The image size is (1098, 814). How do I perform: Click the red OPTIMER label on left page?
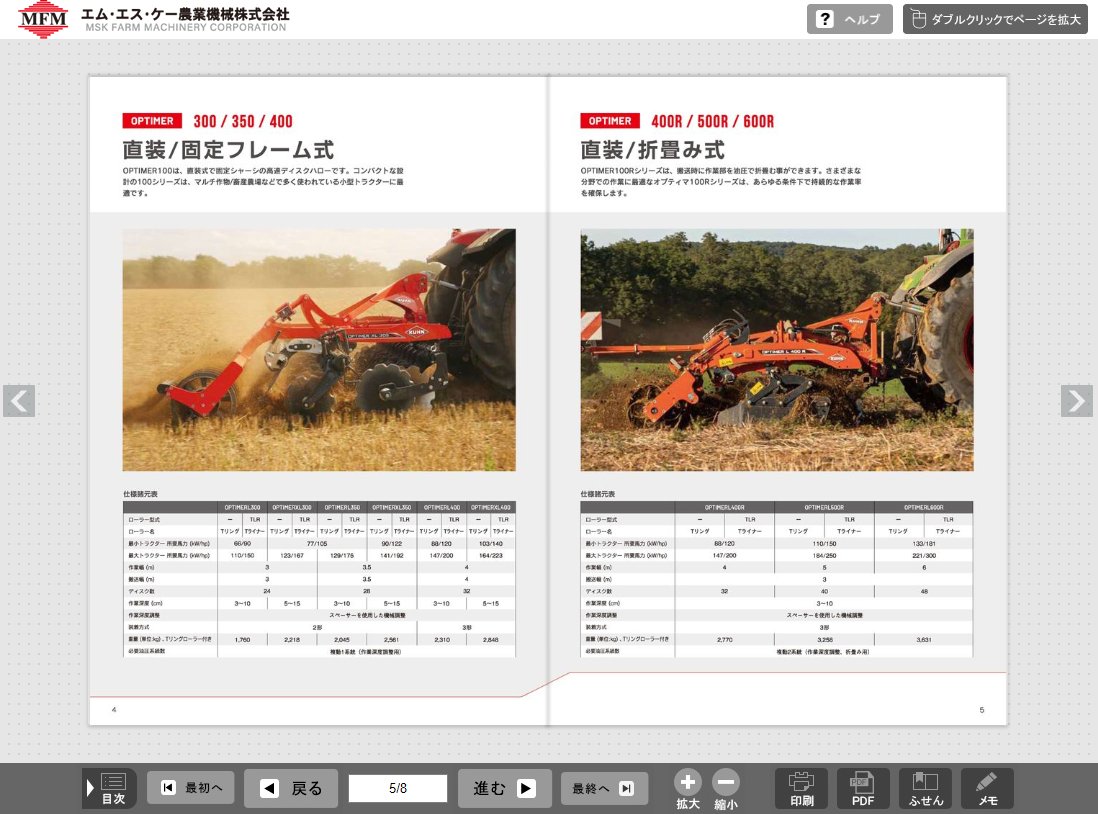point(152,120)
